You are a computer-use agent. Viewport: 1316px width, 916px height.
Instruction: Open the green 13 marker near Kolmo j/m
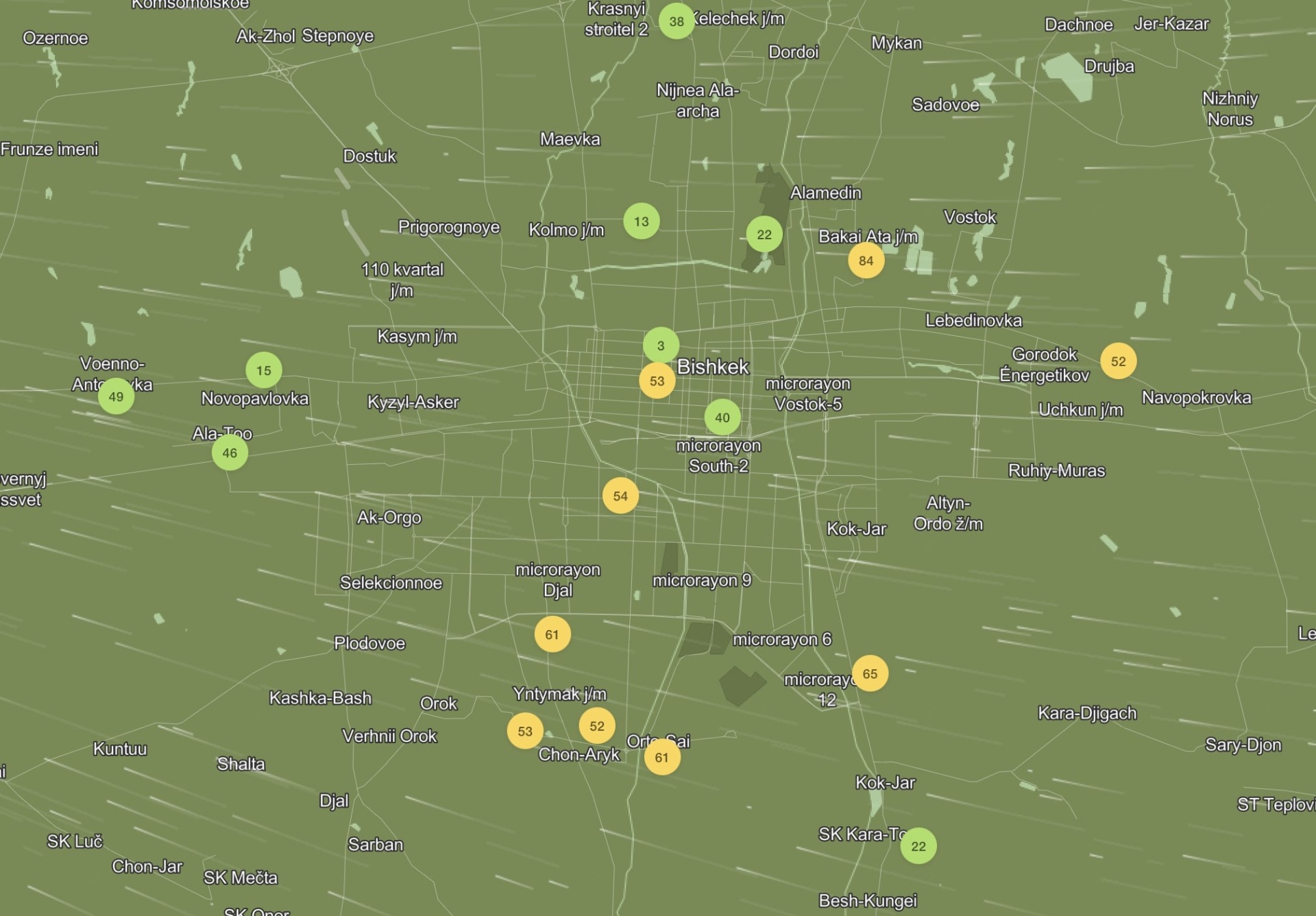click(641, 221)
